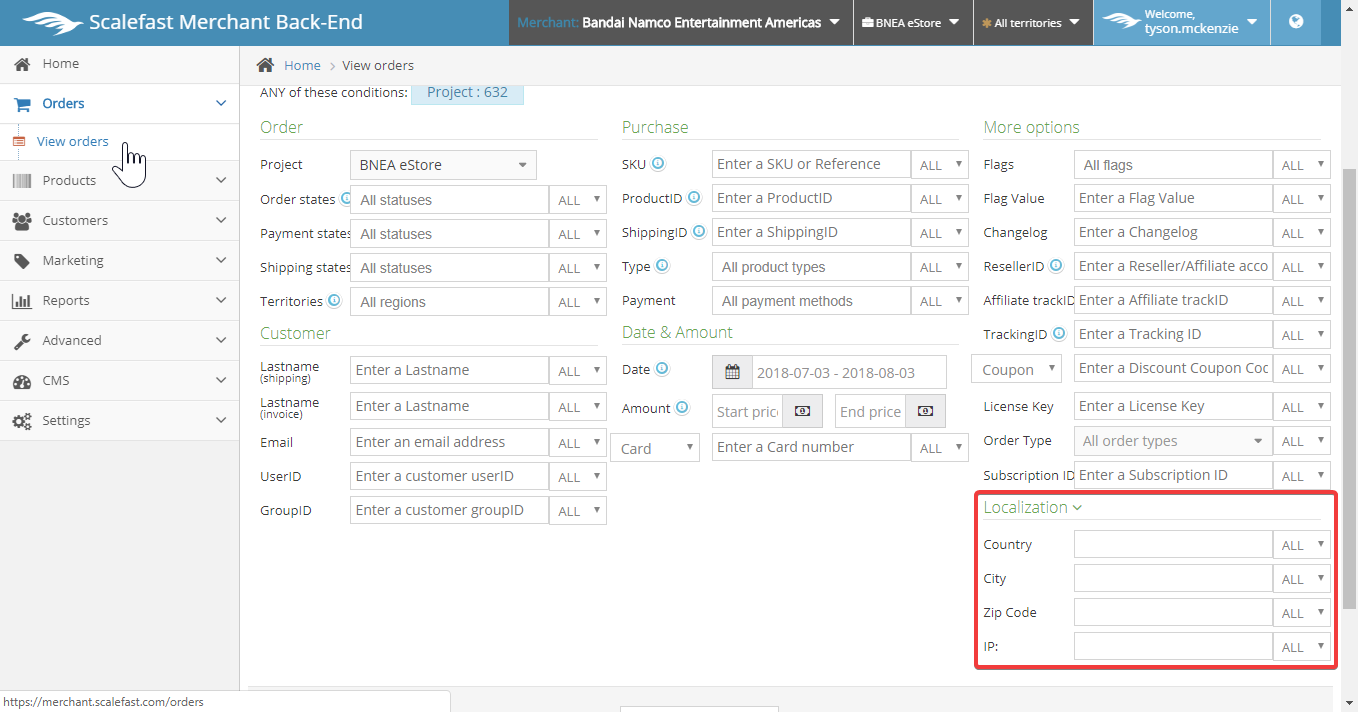Open the Card type dropdown
This screenshot has width=1358, height=712.
click(x=654, y=448)
